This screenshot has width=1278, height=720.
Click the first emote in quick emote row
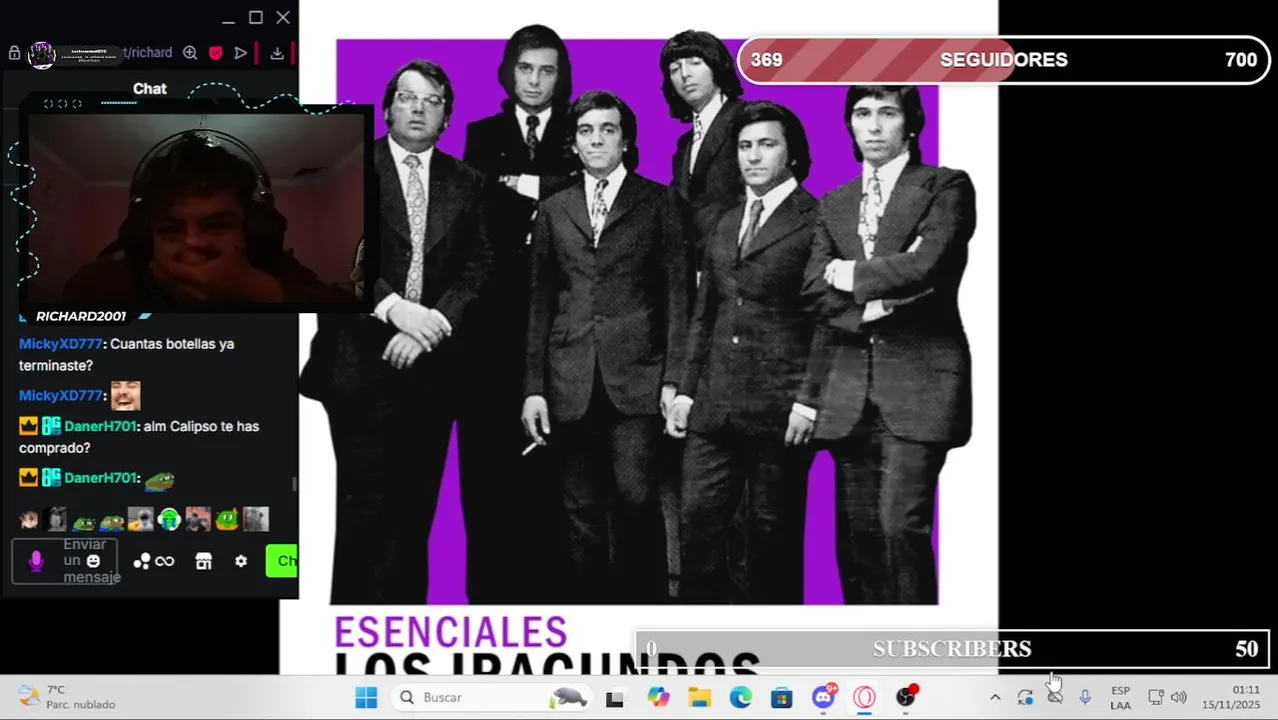click(x=29, y=519)
